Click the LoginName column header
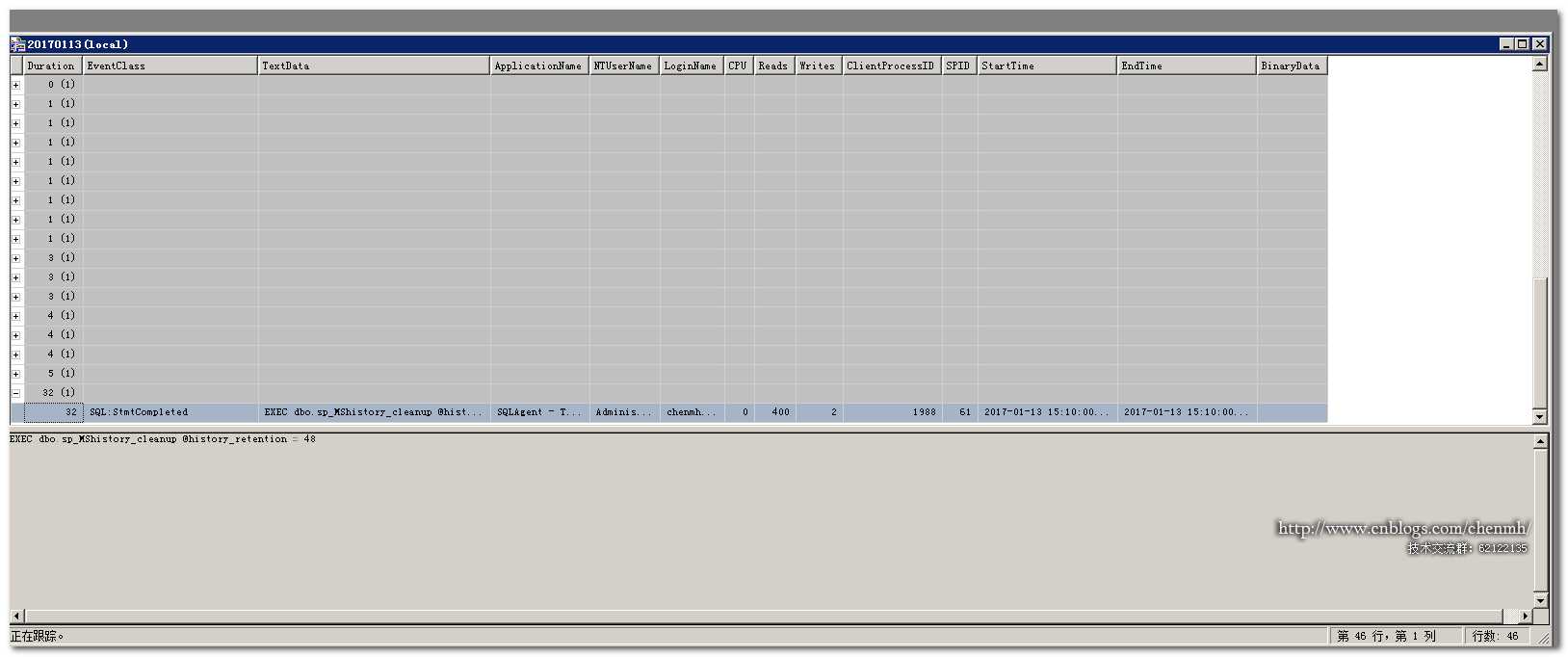1568x657 pixels. pos(692,66)
